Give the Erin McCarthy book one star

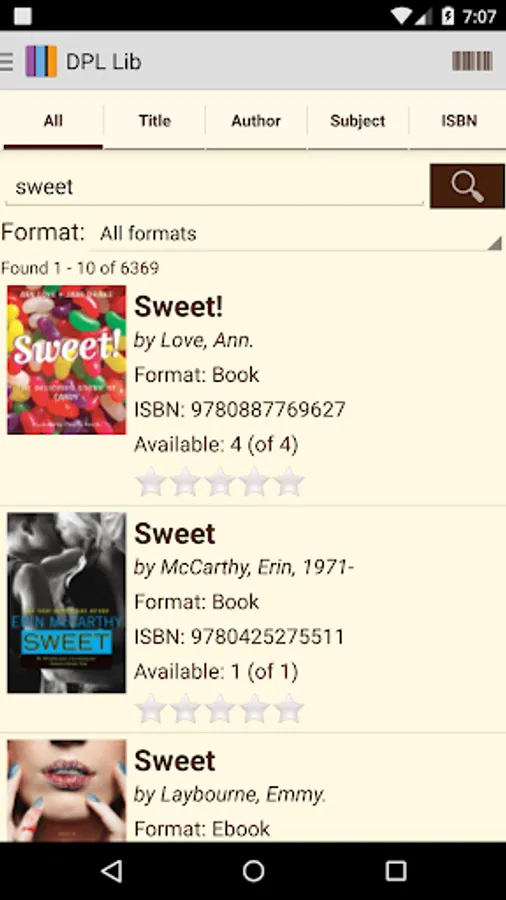(151, 708)
